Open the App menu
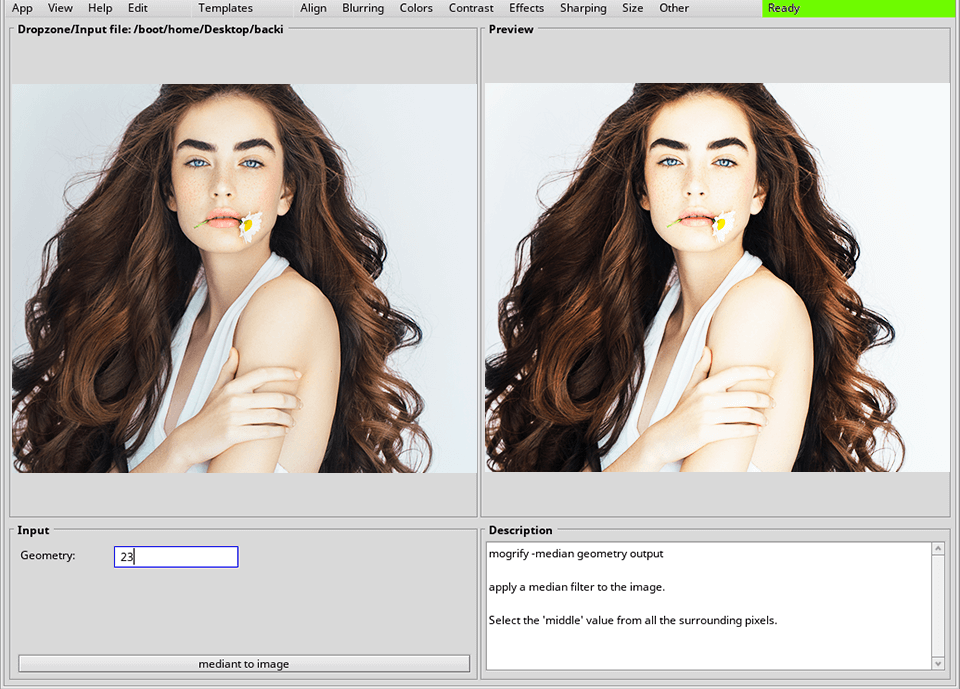This screenshot has width=960, height=689. 22,8
